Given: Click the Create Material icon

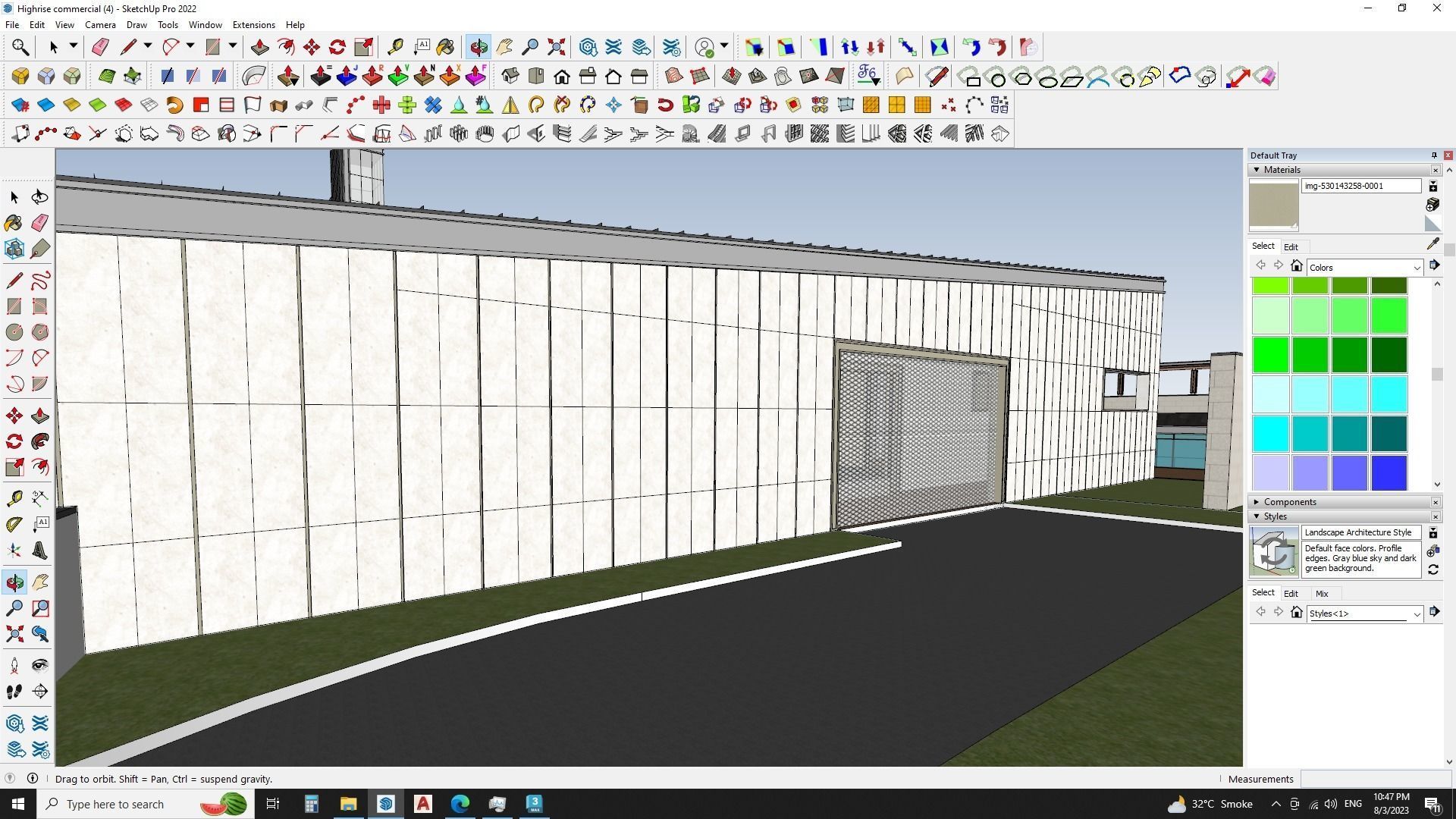Looking at the screenshot, I should pos(1432,205).
